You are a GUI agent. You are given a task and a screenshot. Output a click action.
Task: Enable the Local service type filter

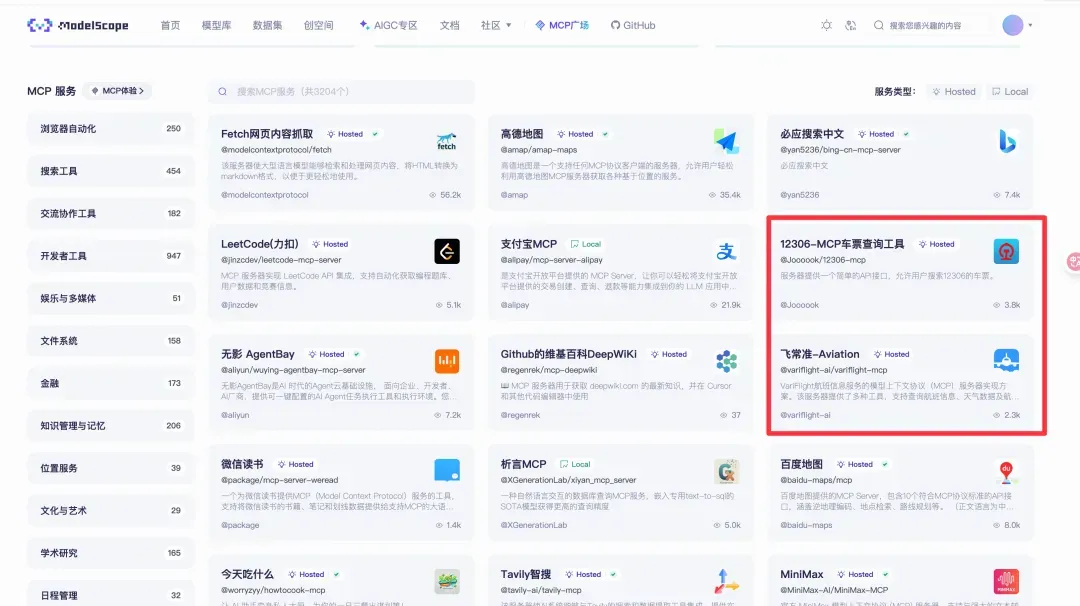coord(1010,91)
